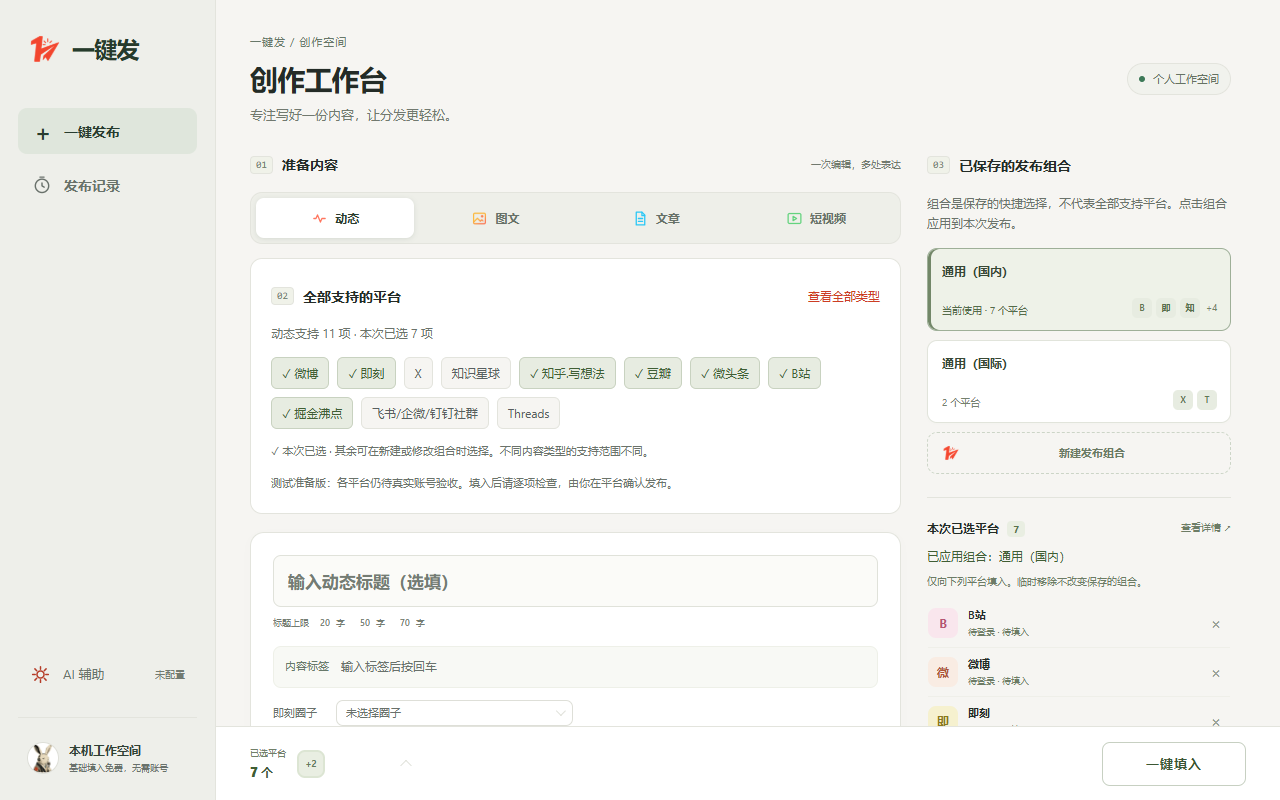Remove 微博 from selected platforms

1216,673
